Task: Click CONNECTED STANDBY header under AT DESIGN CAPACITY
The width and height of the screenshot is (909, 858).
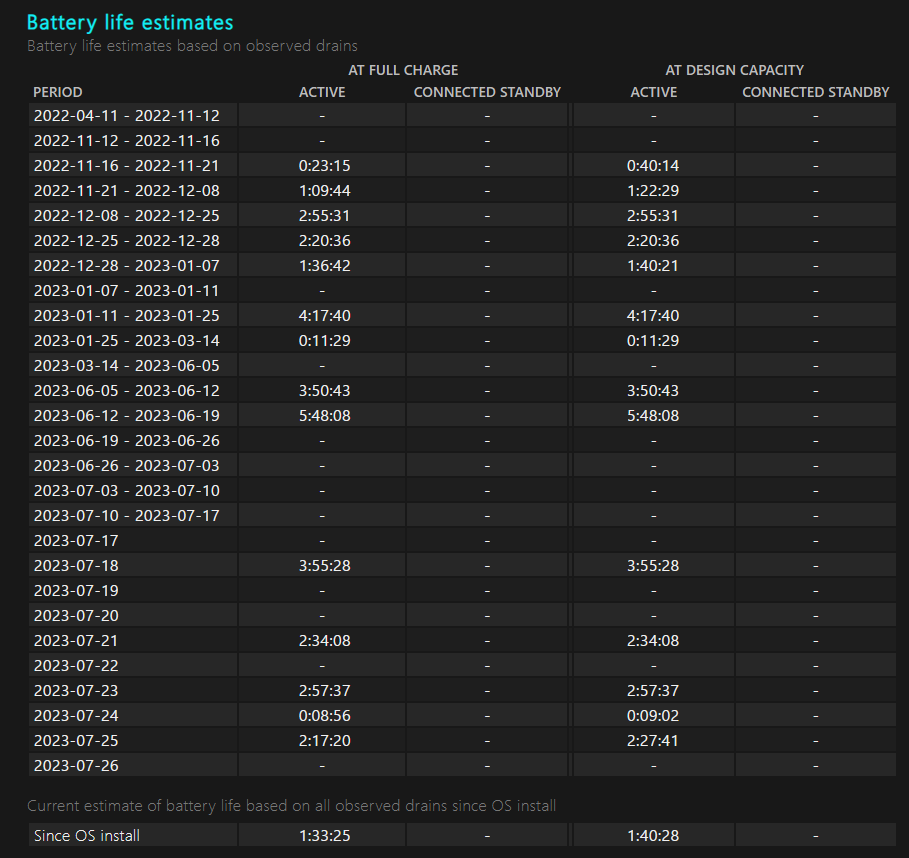Action: pos(816,92)
